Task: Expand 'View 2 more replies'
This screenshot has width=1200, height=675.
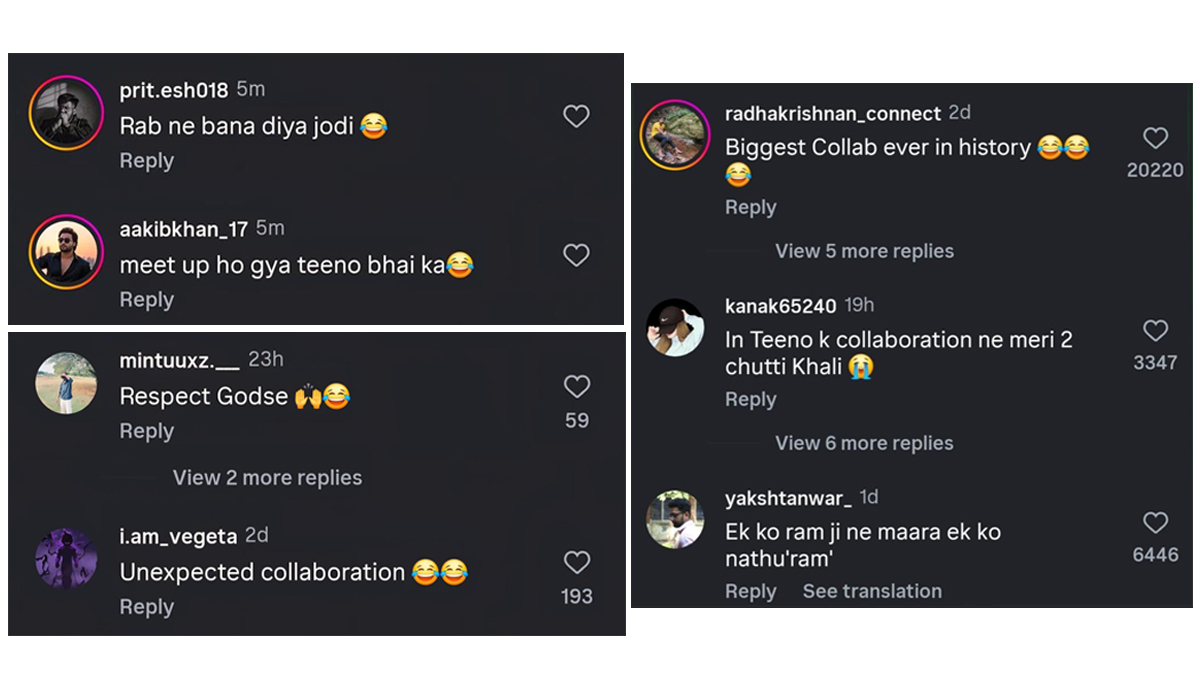Action: (267, 478)
